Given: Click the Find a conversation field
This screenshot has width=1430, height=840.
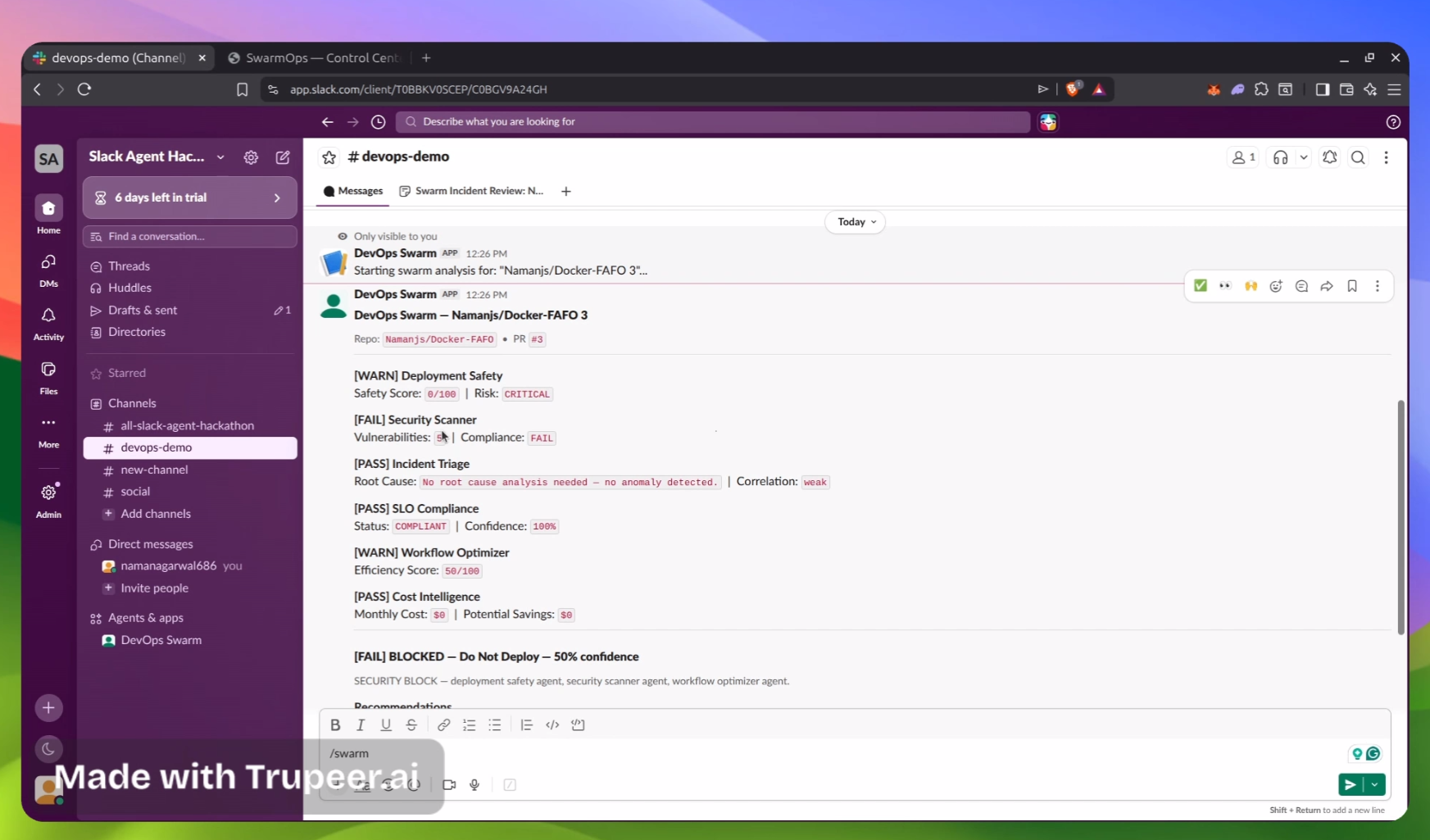Looking at the screenshot, I should click(x=190, y=236).
